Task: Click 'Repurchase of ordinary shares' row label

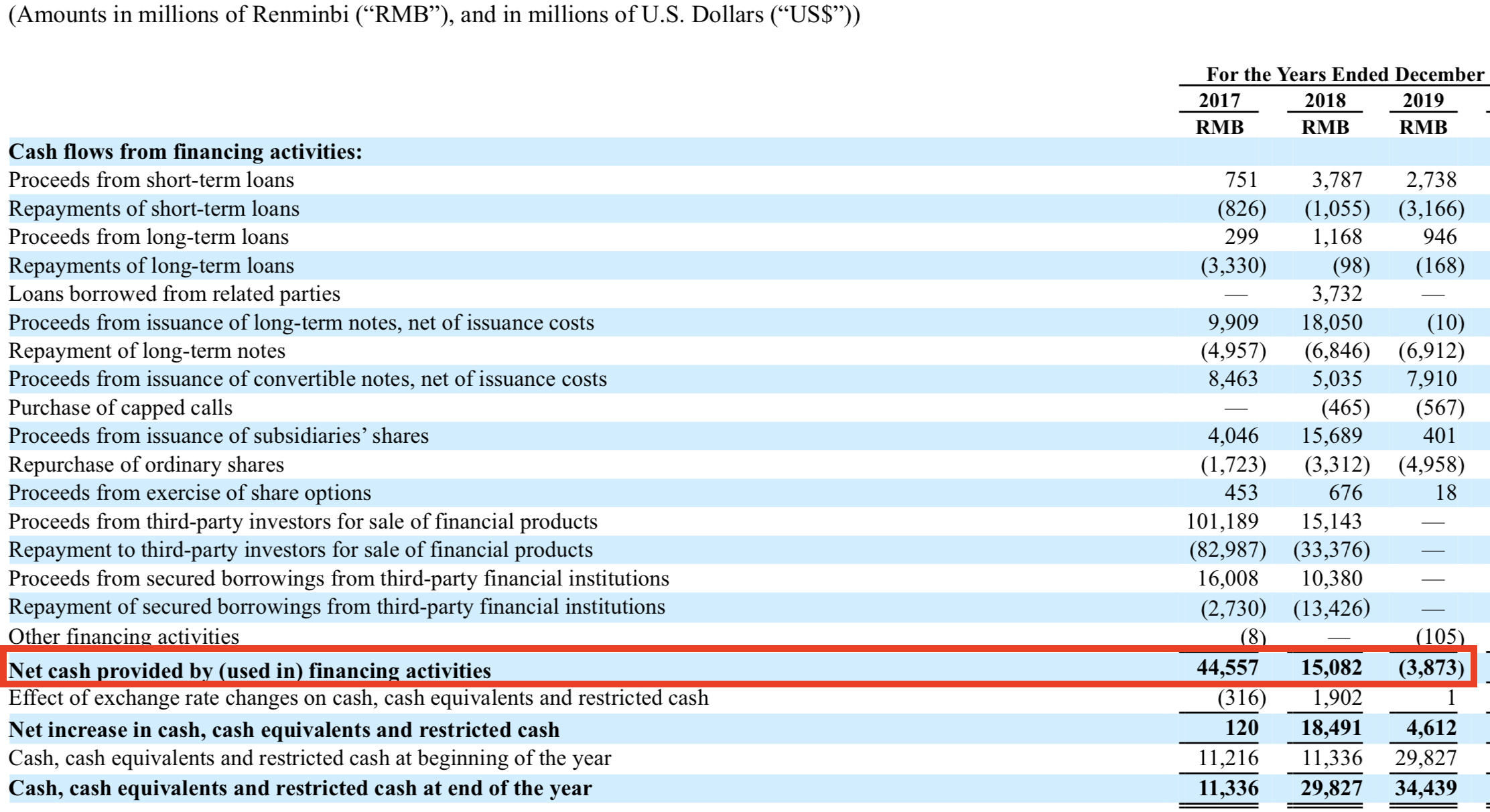Action: (x=146, y=465)
